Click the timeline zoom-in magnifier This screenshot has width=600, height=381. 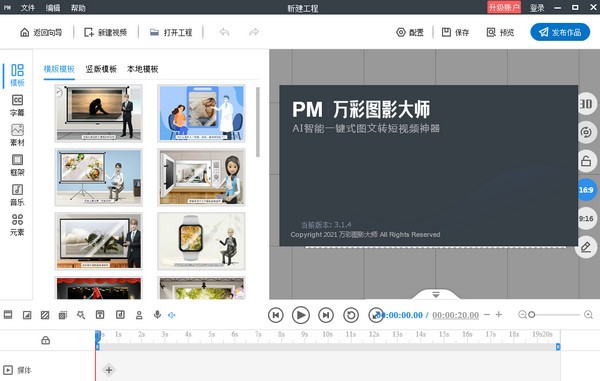(x=589, y=314)
